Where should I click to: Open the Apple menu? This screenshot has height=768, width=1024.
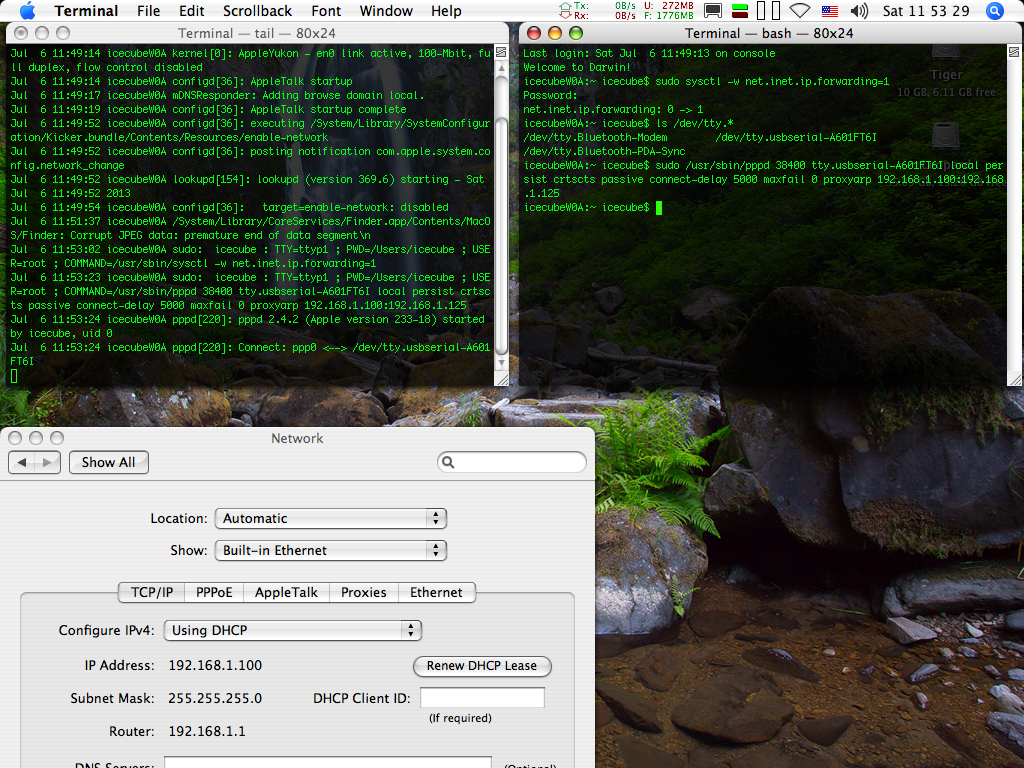coord(27,10)
